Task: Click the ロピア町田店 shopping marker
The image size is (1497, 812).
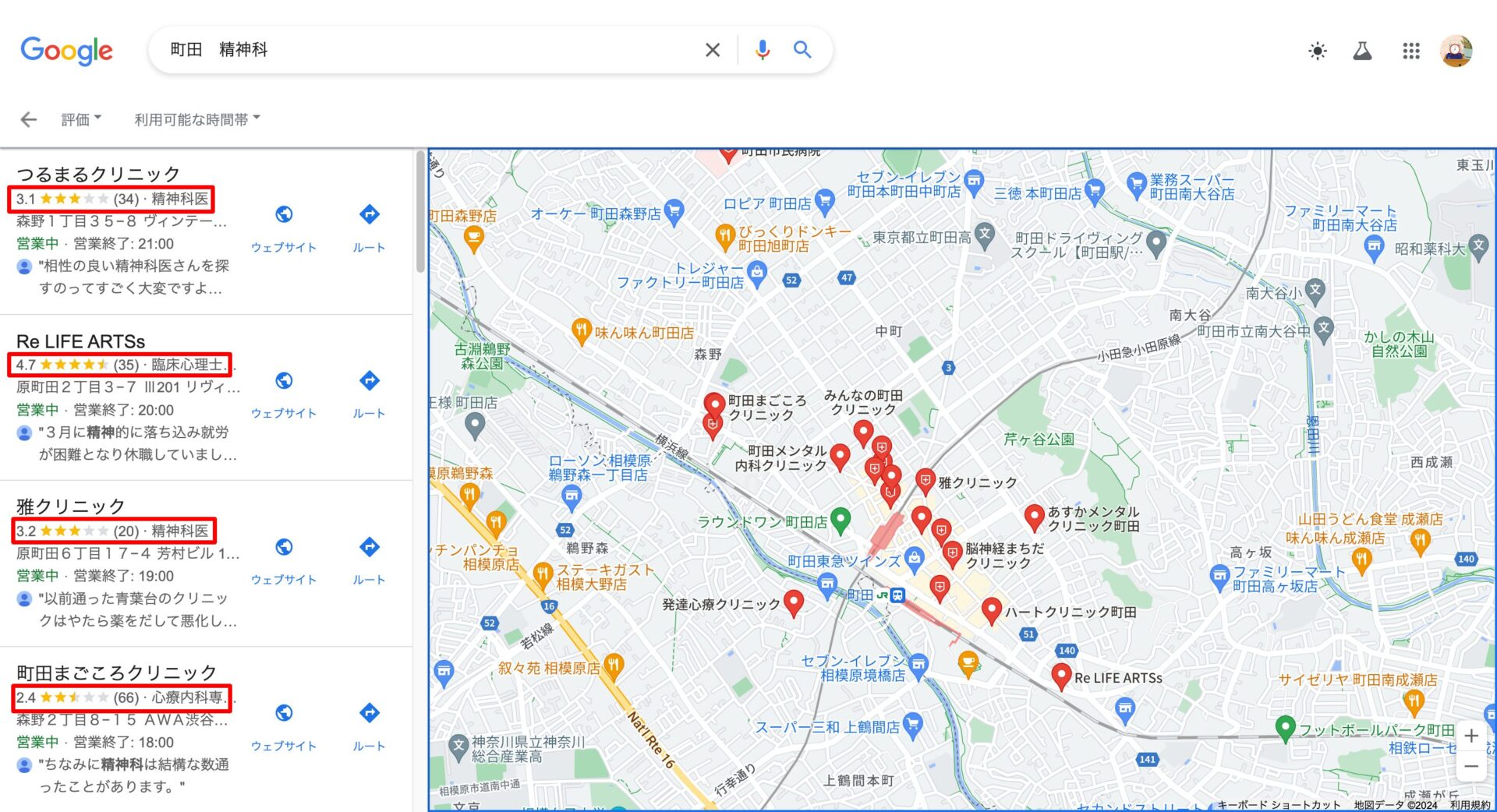Action: 824,203
